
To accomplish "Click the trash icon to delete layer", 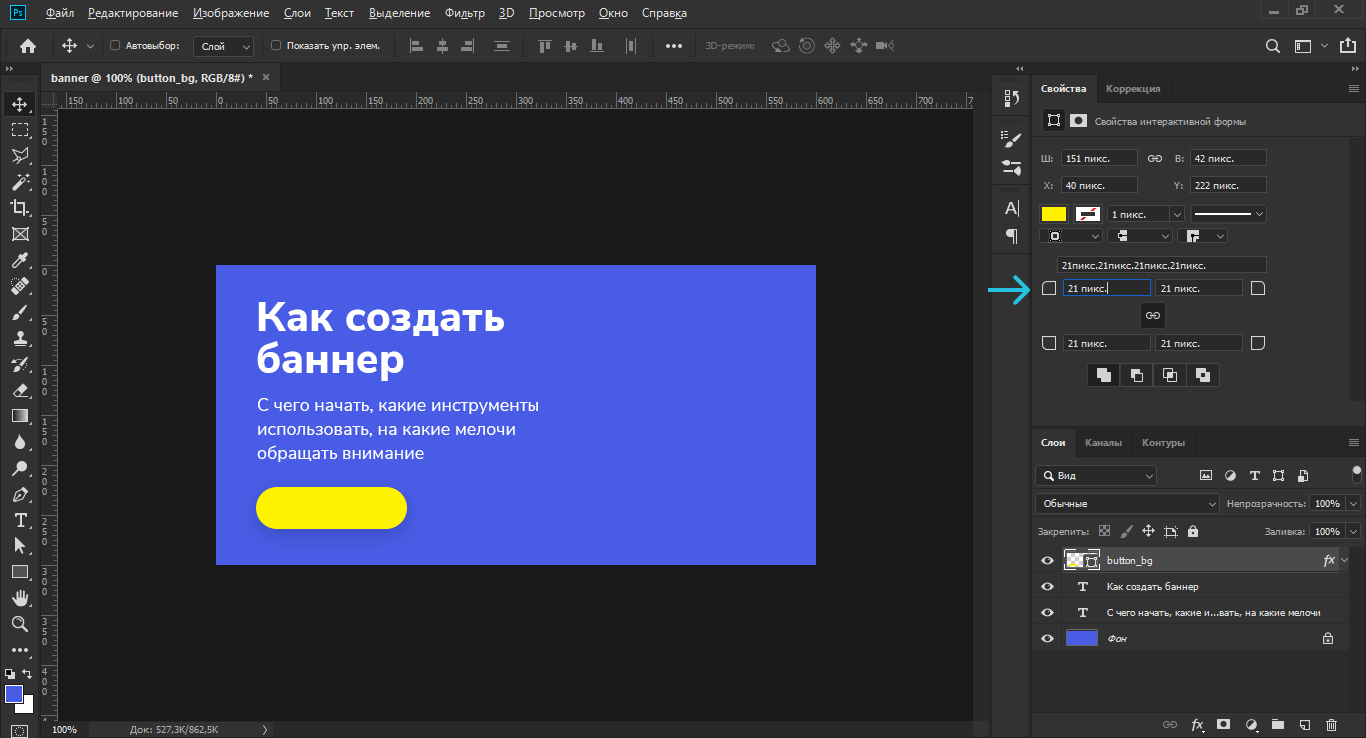I will point(1331,724).
